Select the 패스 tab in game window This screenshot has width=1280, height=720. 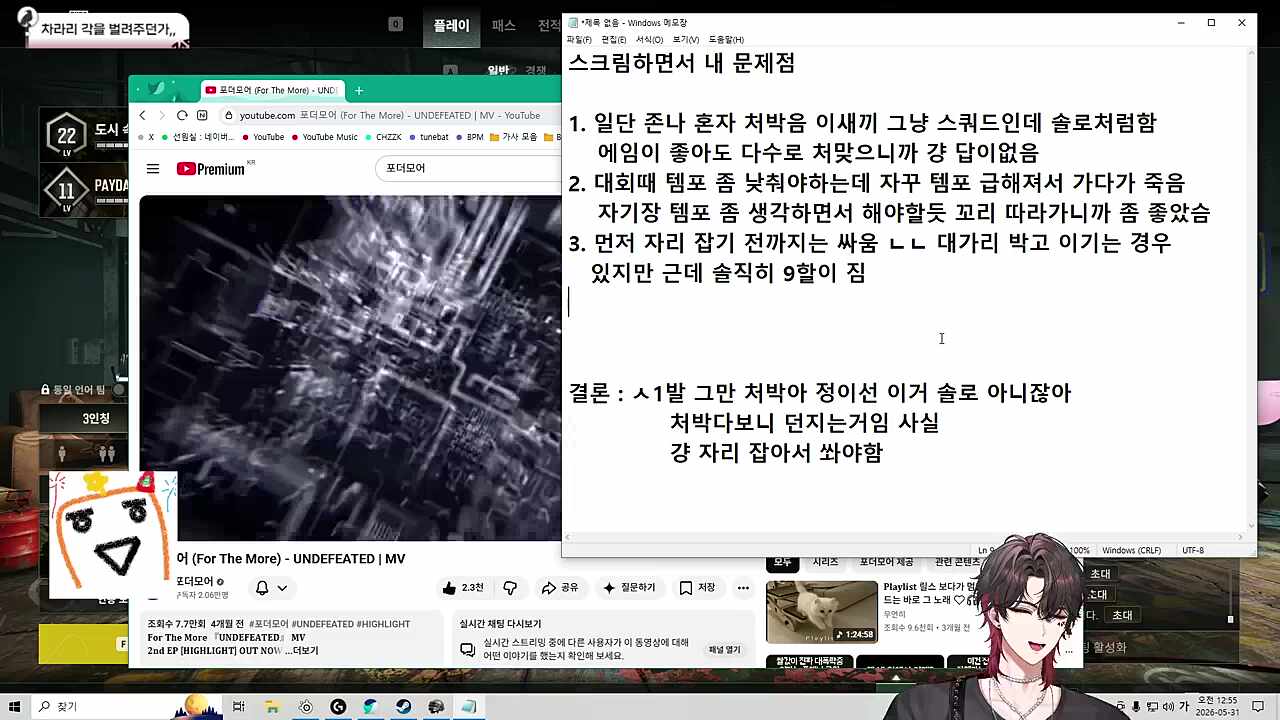[503, 26]
